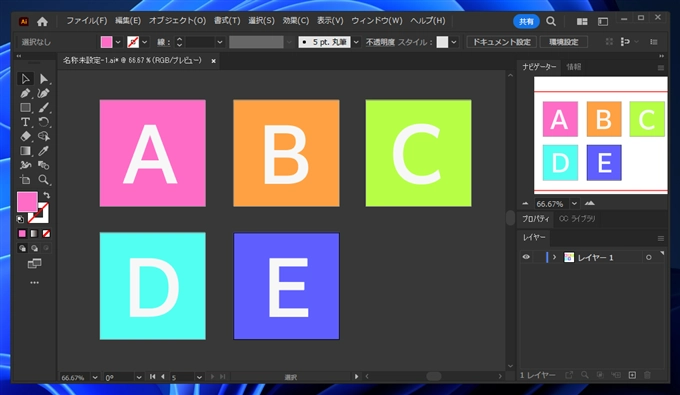Select the Gradient tool
This screenshot has height=395, width=680.
(25, 150)
